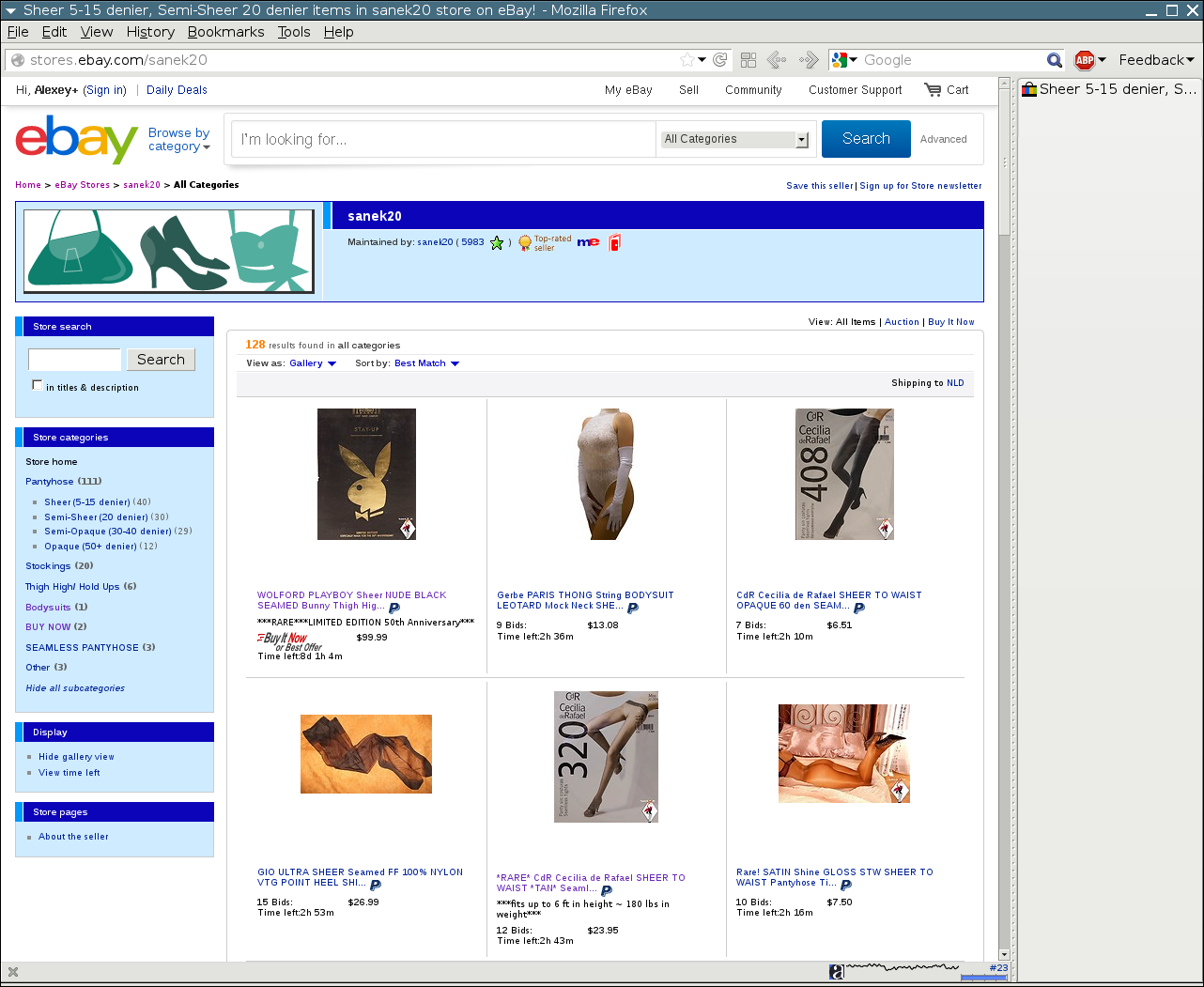The image size is (1204, 987).
Task: Click the Adblock Plus ABP icon
Action: pyautogui.click(x=1085, y=60)
